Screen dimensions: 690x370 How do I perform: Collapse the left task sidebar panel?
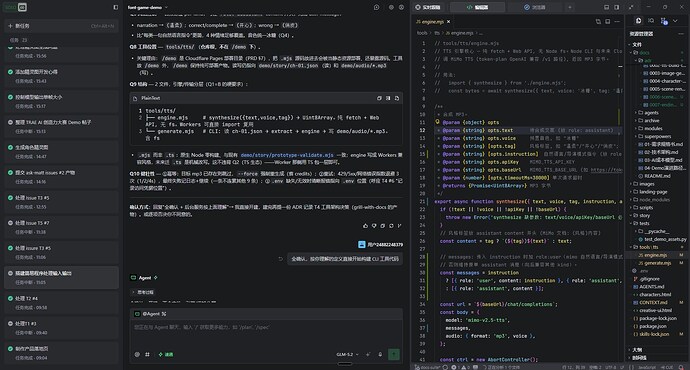pyautogui.click(x=115, y=7)
